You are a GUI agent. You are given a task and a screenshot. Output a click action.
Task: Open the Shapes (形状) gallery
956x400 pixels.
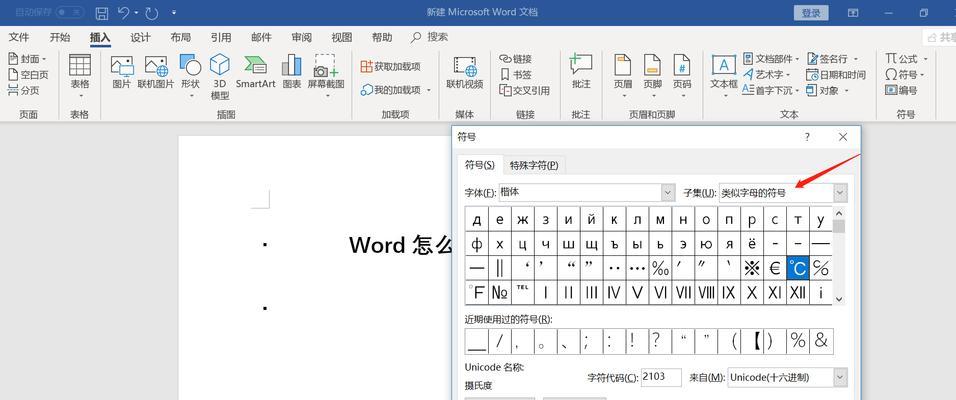190,76
